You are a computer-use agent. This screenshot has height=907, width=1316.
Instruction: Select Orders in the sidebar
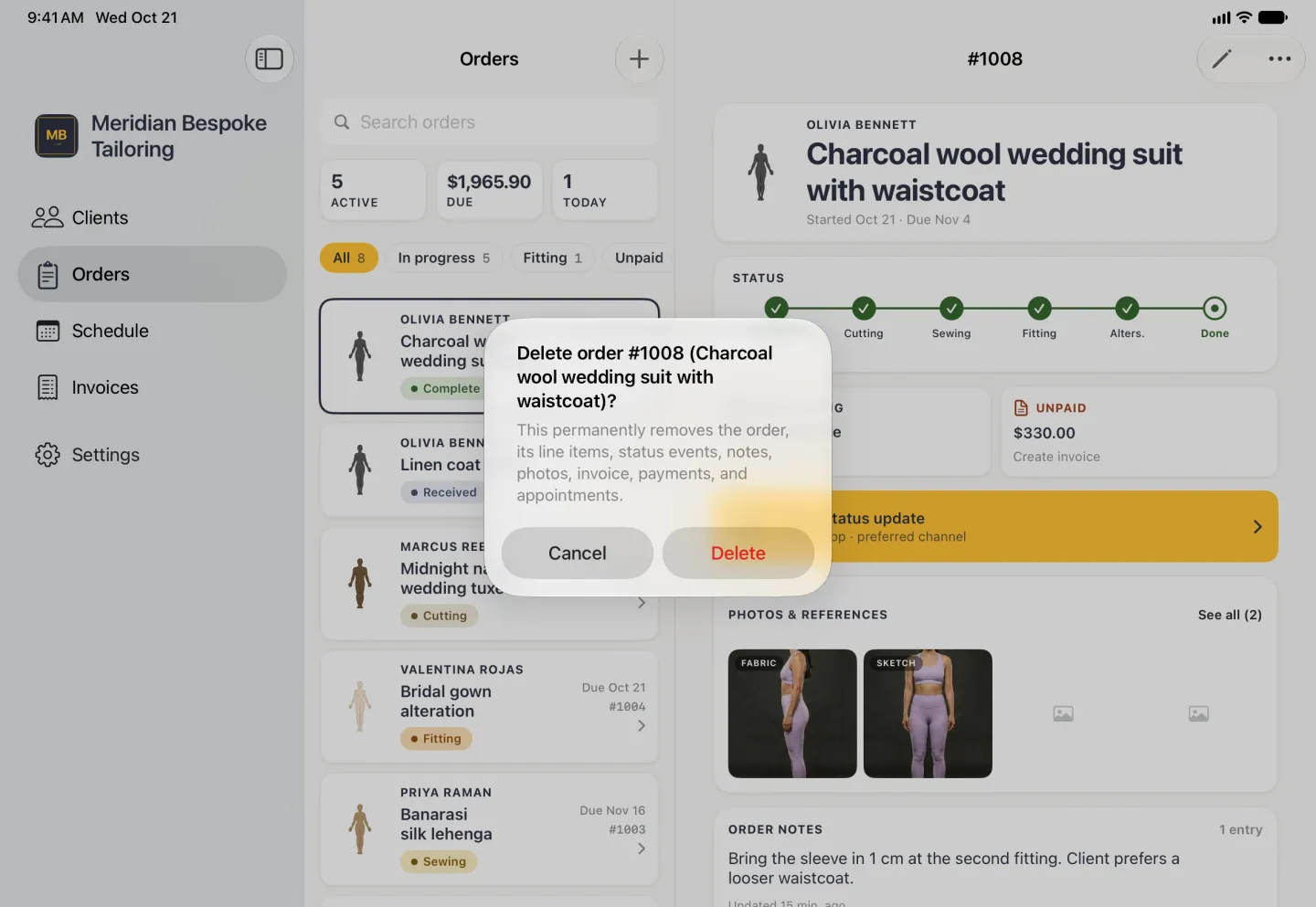[152, 274]
